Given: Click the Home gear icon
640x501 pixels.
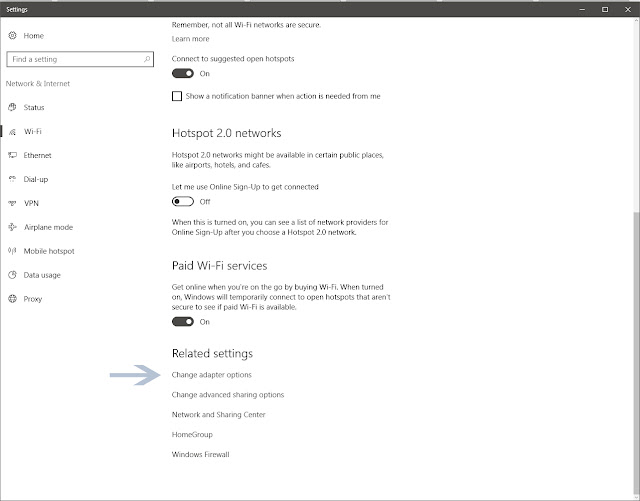Looking at the screenshot, I should (13, 36).
